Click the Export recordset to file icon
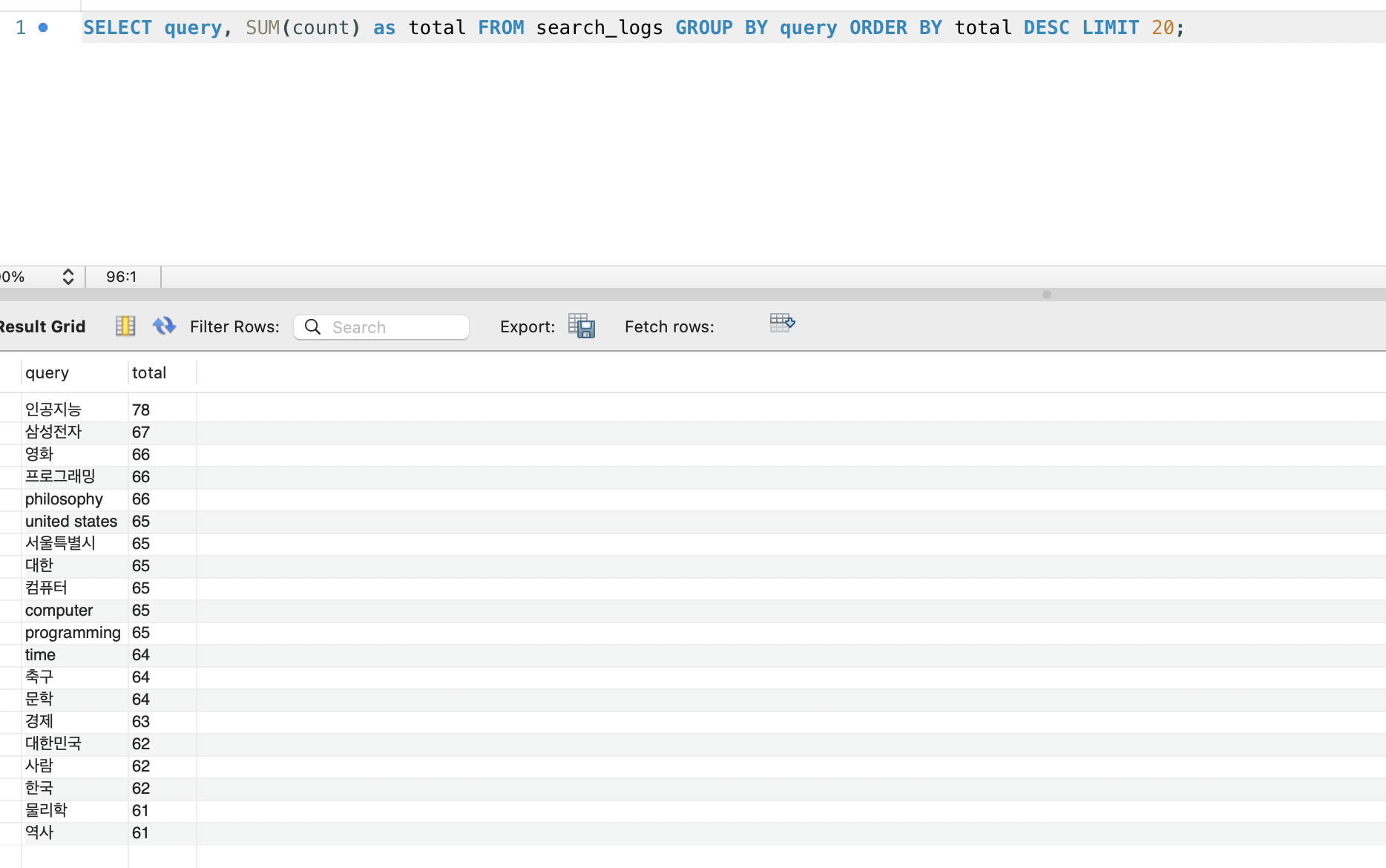The width and height of the screenshot is (1386, 868). 582,326
